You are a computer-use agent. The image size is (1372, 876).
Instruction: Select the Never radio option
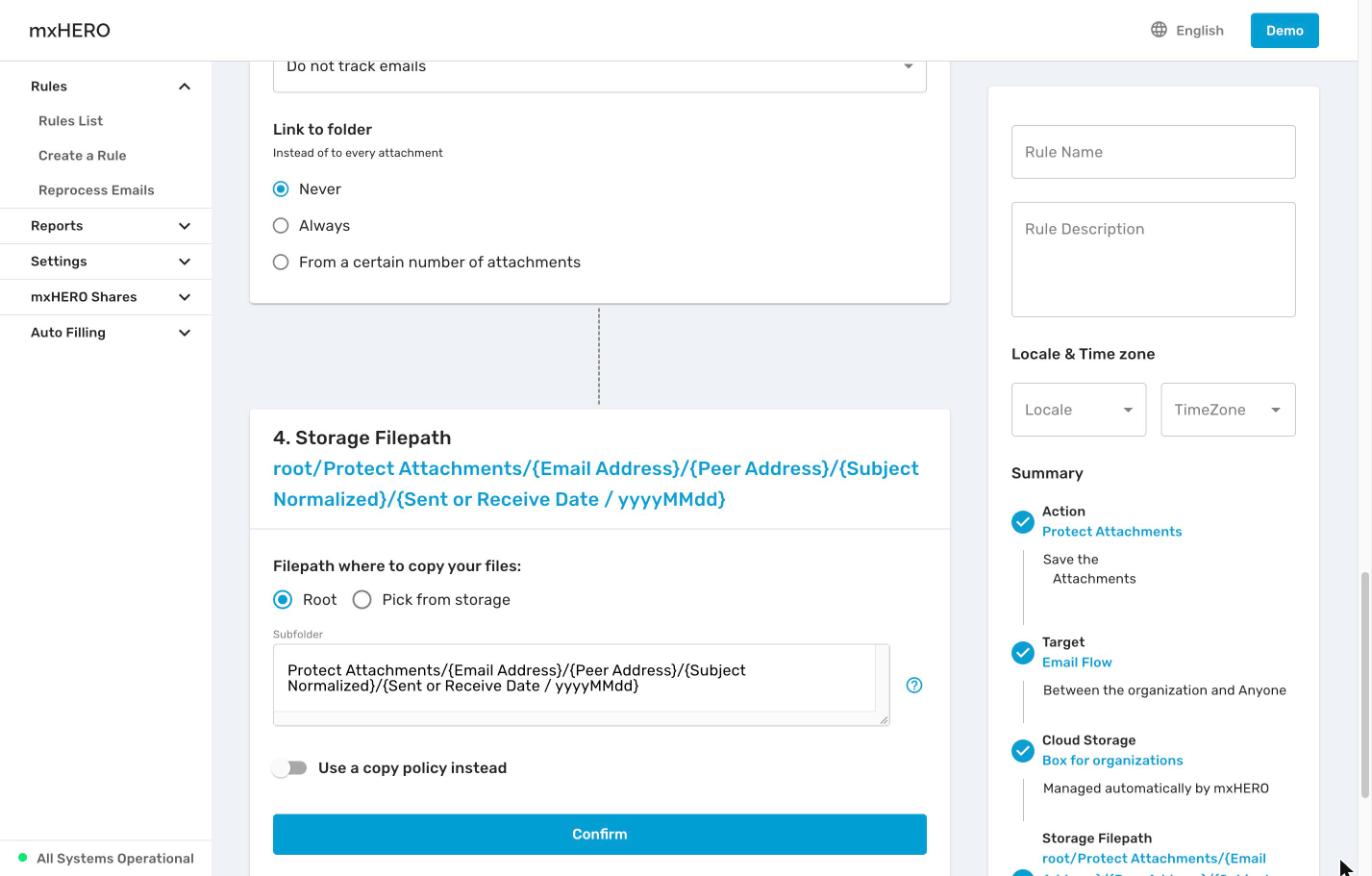(281, 189)
